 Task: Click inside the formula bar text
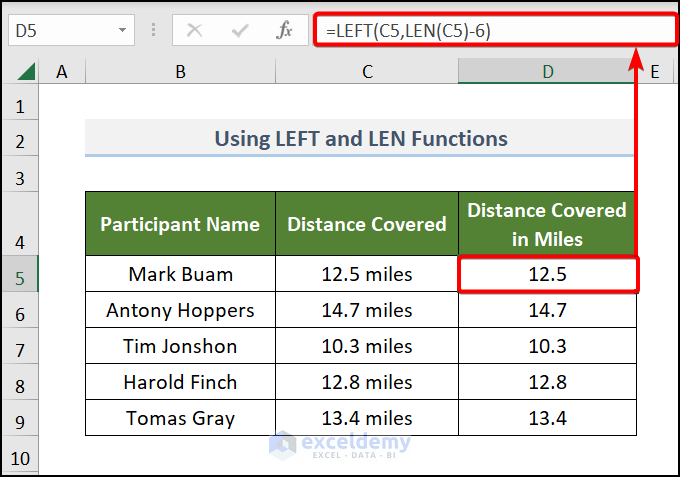coord(495,30)
